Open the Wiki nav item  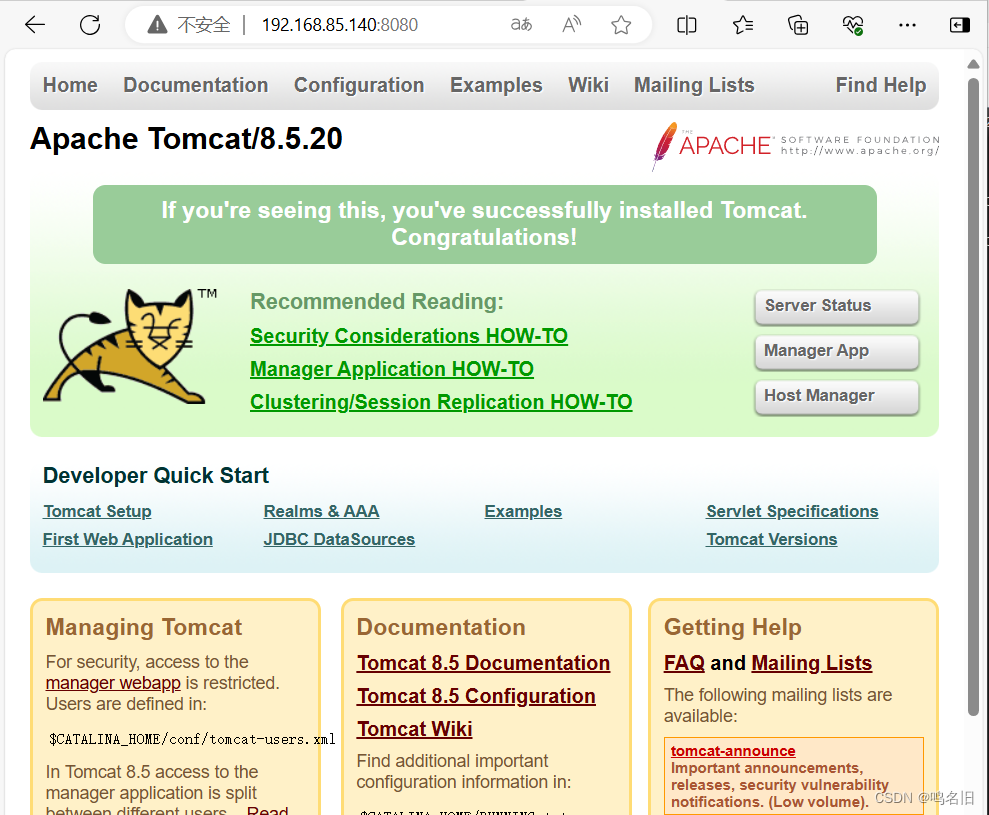[588, 85]
